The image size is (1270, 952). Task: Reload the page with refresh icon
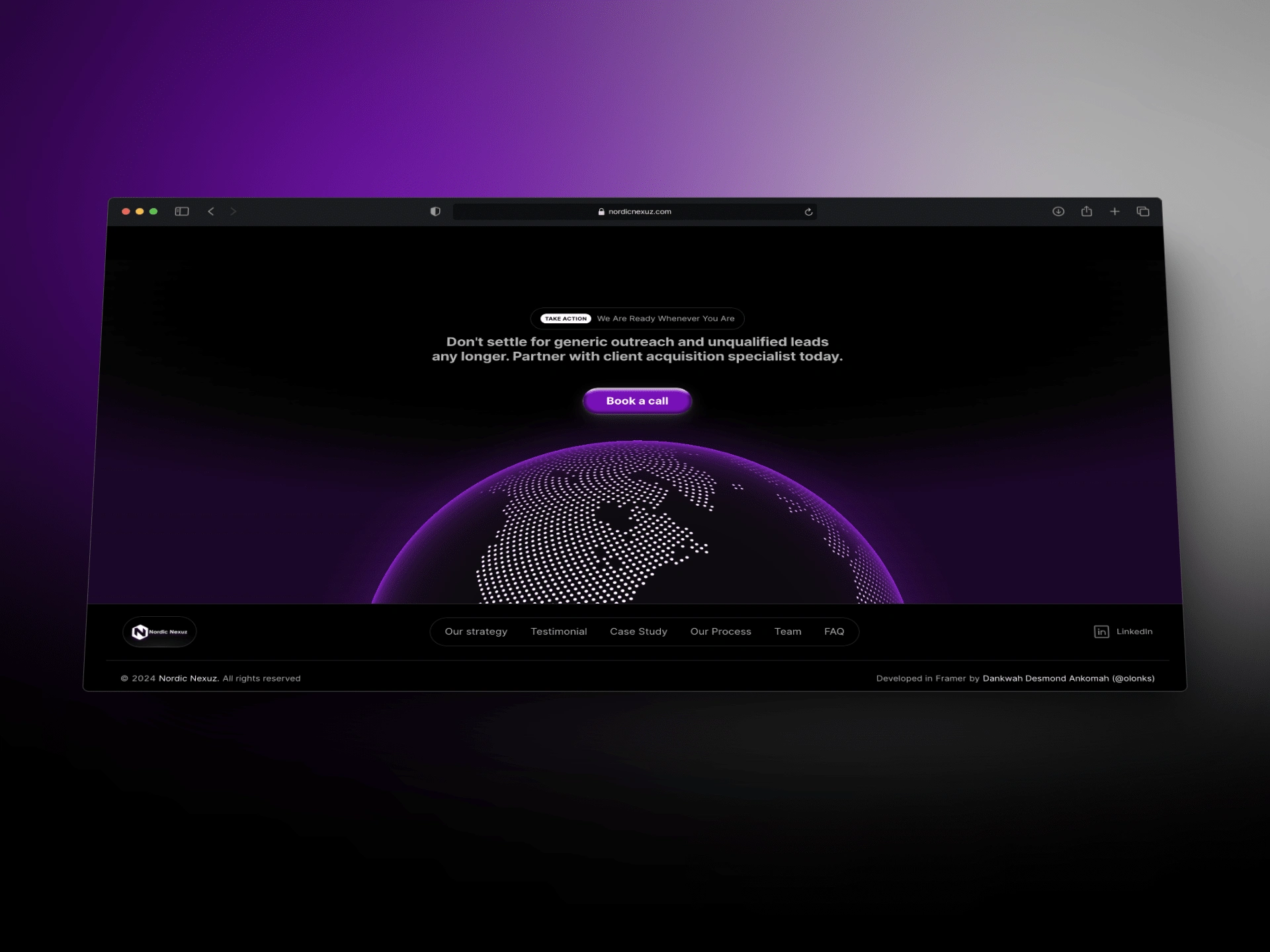tap(808, 212)
